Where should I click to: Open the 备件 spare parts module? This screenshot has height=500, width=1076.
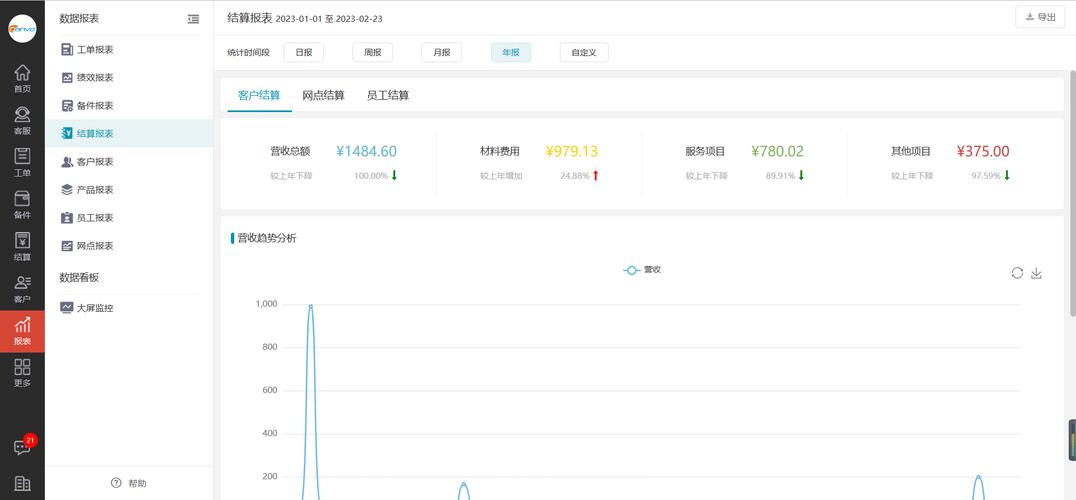22,204
